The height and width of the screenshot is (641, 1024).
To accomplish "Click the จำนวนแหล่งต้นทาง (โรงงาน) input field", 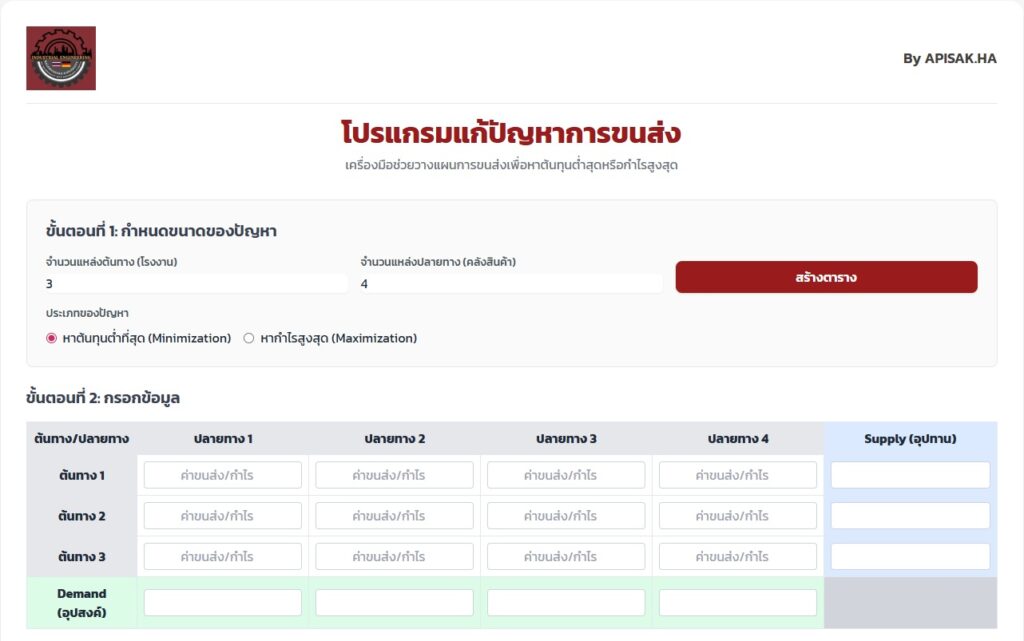I will pyautogui.click(x=196, y=284).
